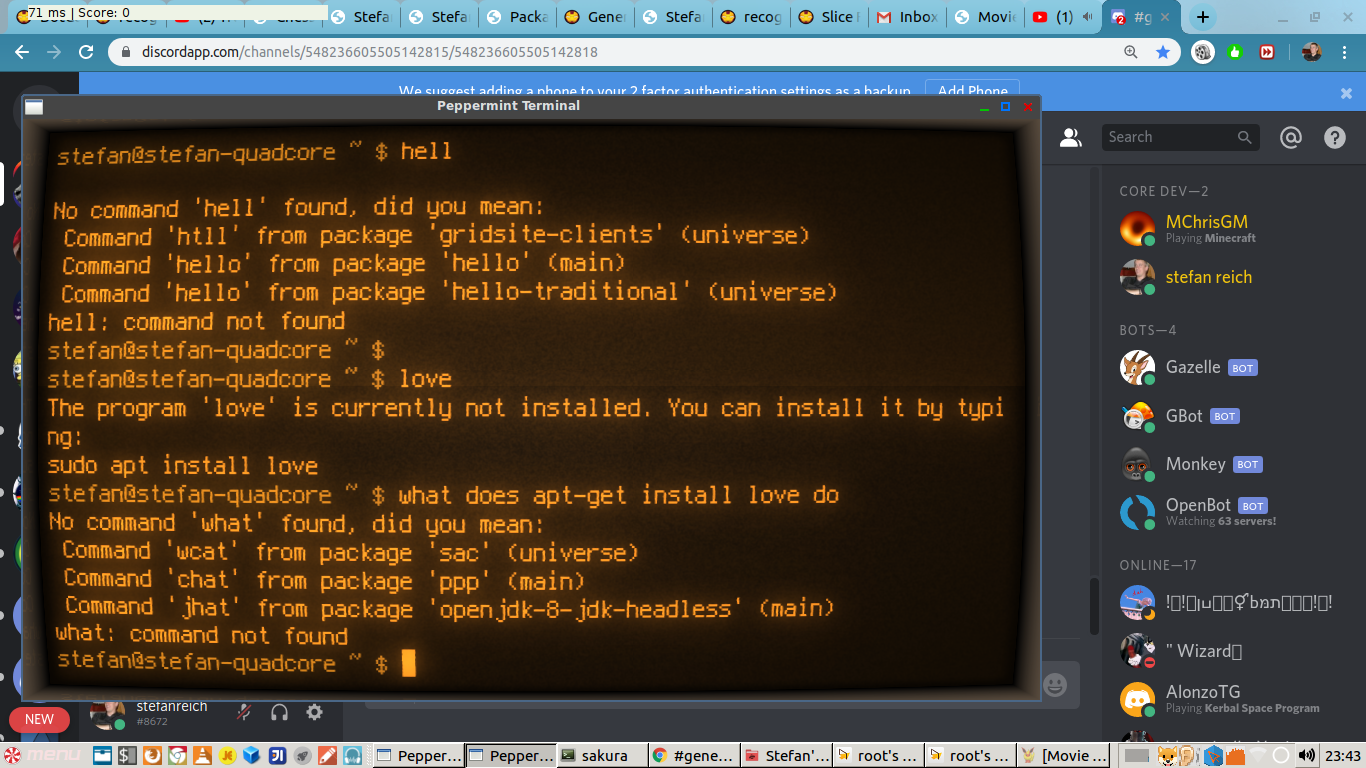Open Discord user settings gear
The height and width of the screenshot is (768, 1366).
coord(314,712)
